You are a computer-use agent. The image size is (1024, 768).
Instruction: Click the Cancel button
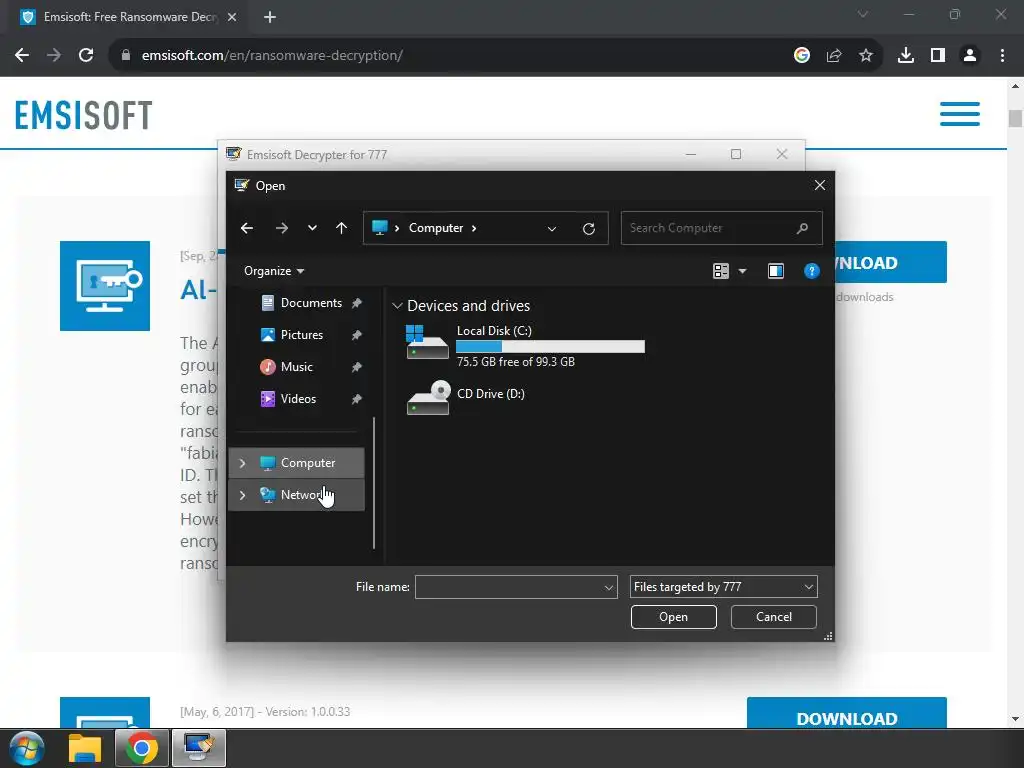point(774,617)
